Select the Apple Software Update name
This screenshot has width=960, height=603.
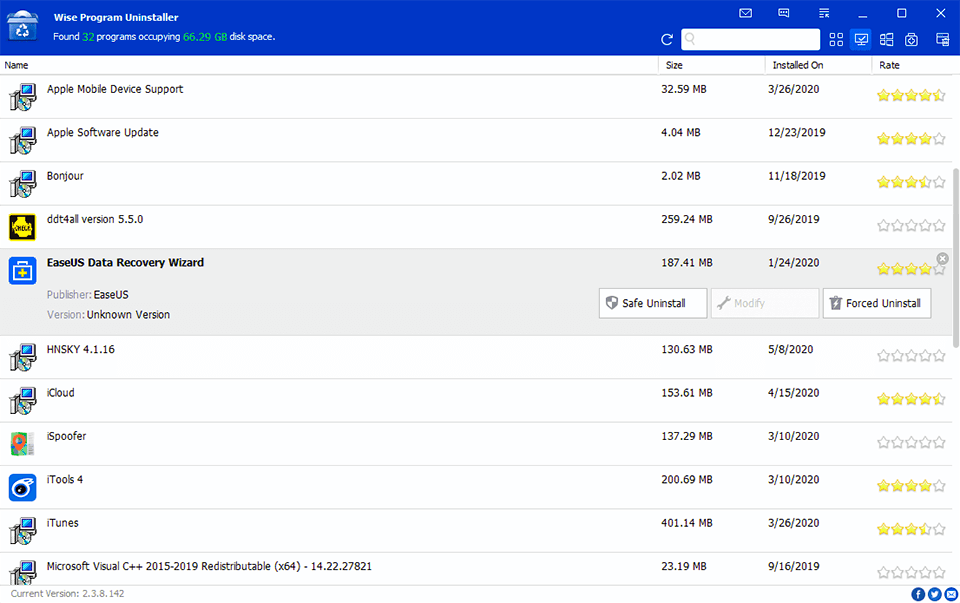tap(103, 133)
